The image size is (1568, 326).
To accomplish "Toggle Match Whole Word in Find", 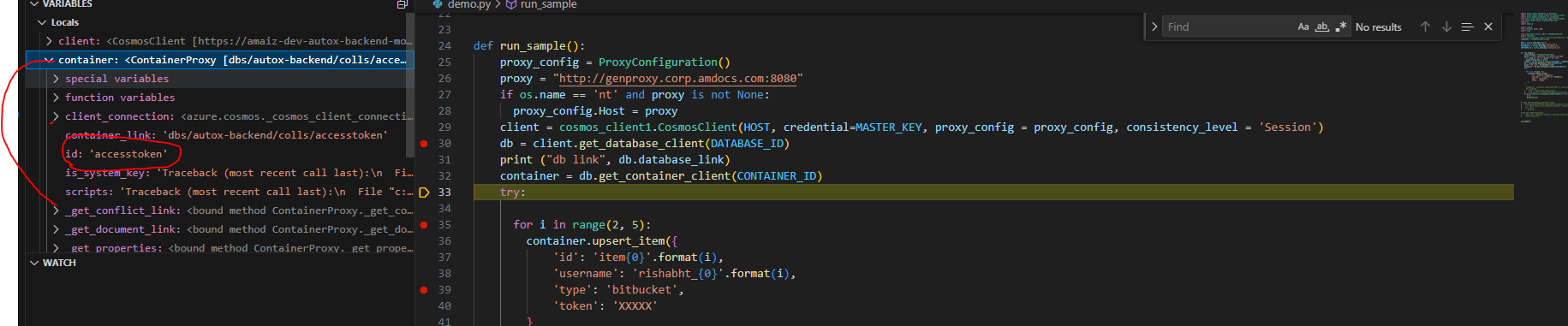I will (x=1322, y=27).
